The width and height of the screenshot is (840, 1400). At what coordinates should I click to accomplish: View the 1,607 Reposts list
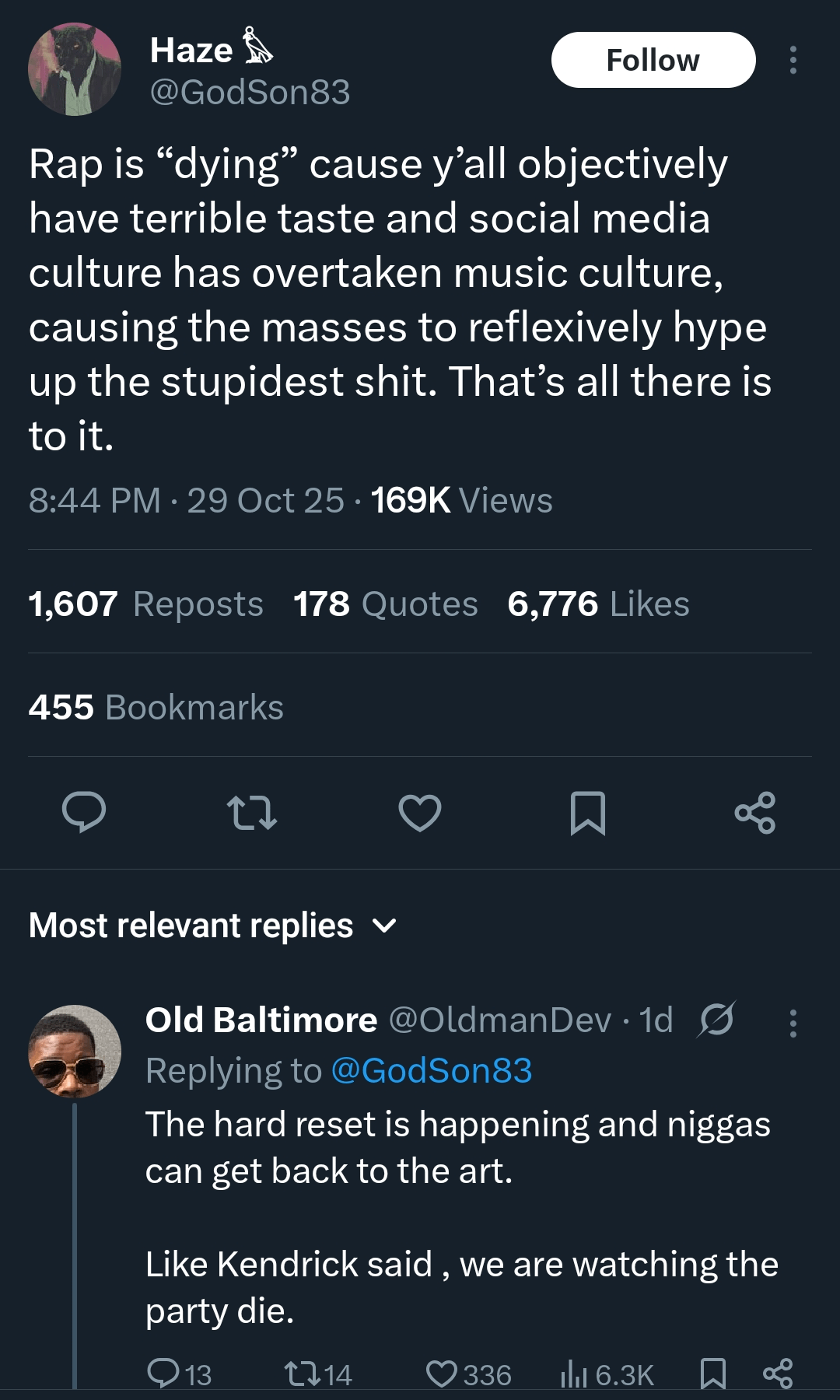tap(145, 604)
